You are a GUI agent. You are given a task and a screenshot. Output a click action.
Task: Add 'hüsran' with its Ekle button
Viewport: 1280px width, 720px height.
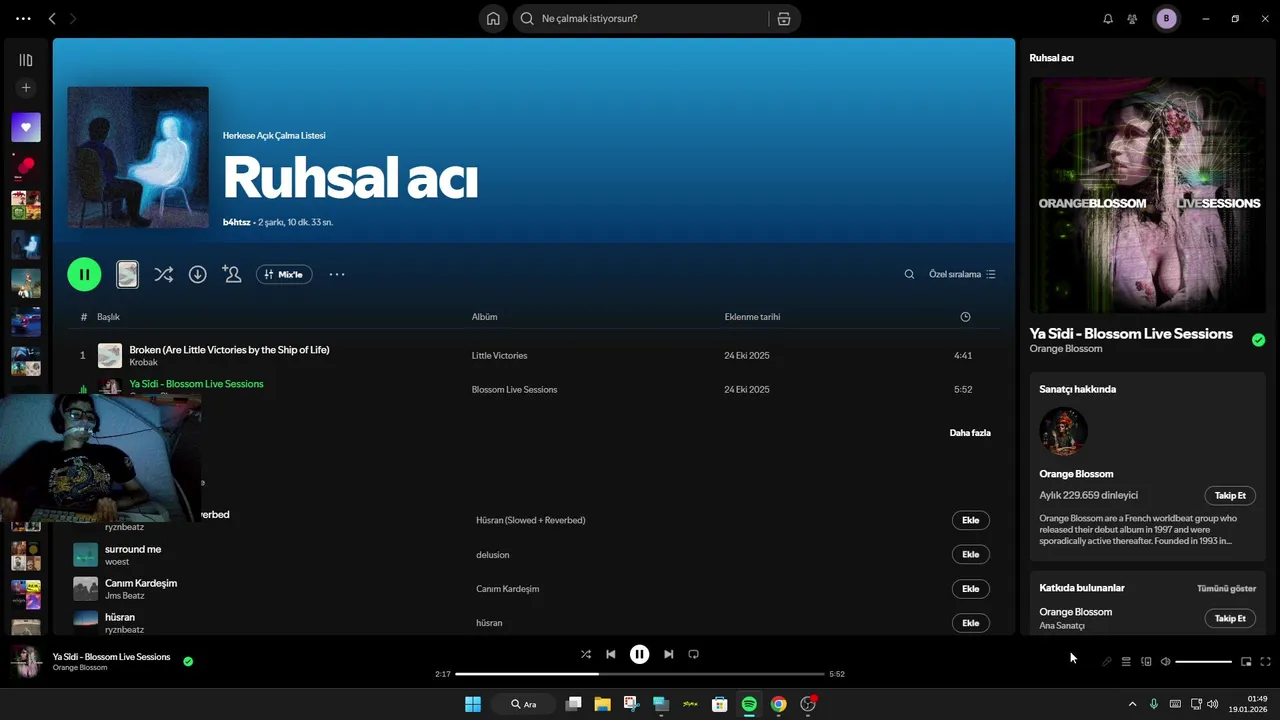tap(970, 623)
